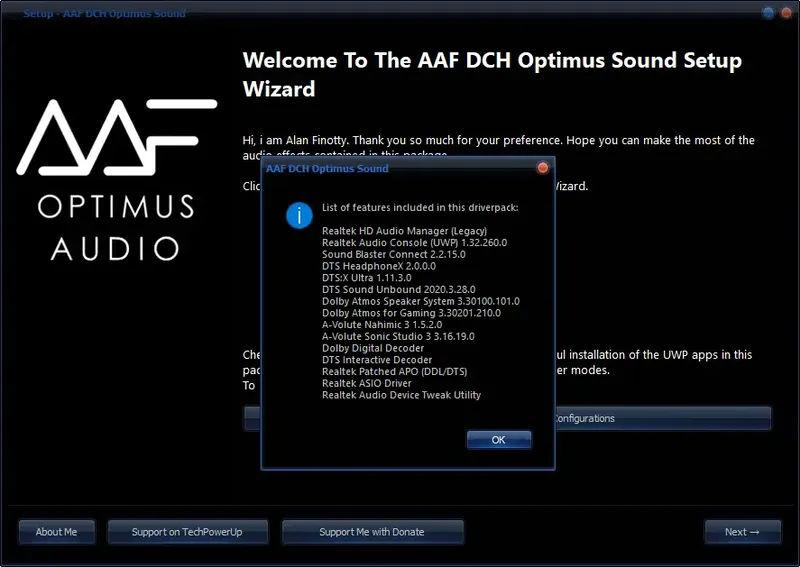Select 'Dolby Atmos for Gaming 3.30201.210.0' line
Screen dimensions: 800x567
[x=411, y=313]
